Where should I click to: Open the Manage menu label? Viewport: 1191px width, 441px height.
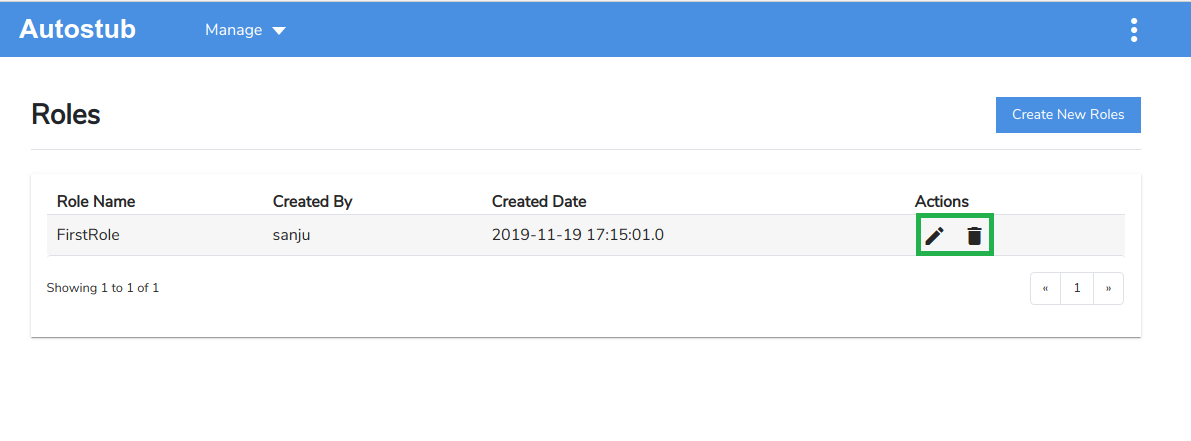pos(233,30)
